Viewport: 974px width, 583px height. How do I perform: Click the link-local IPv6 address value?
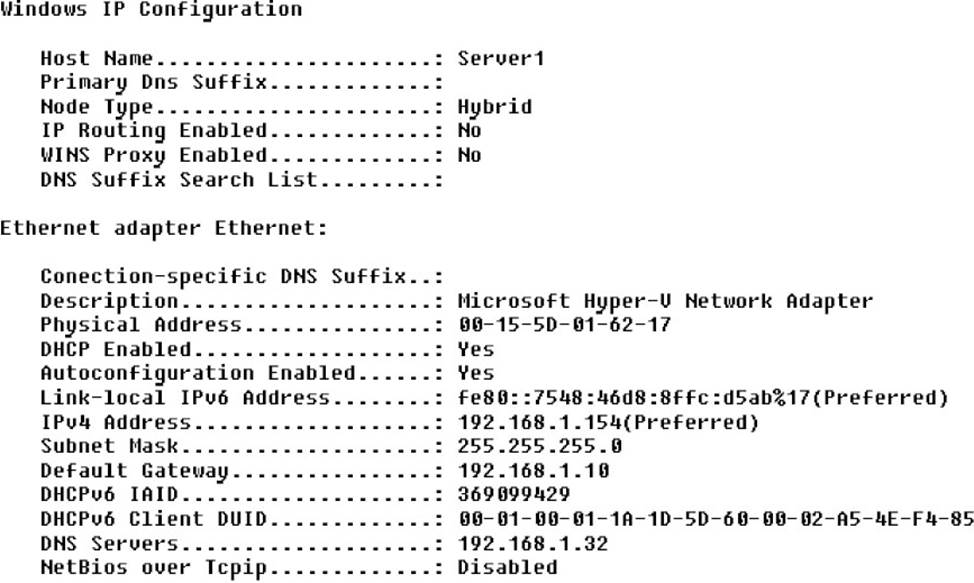[702, 398]
